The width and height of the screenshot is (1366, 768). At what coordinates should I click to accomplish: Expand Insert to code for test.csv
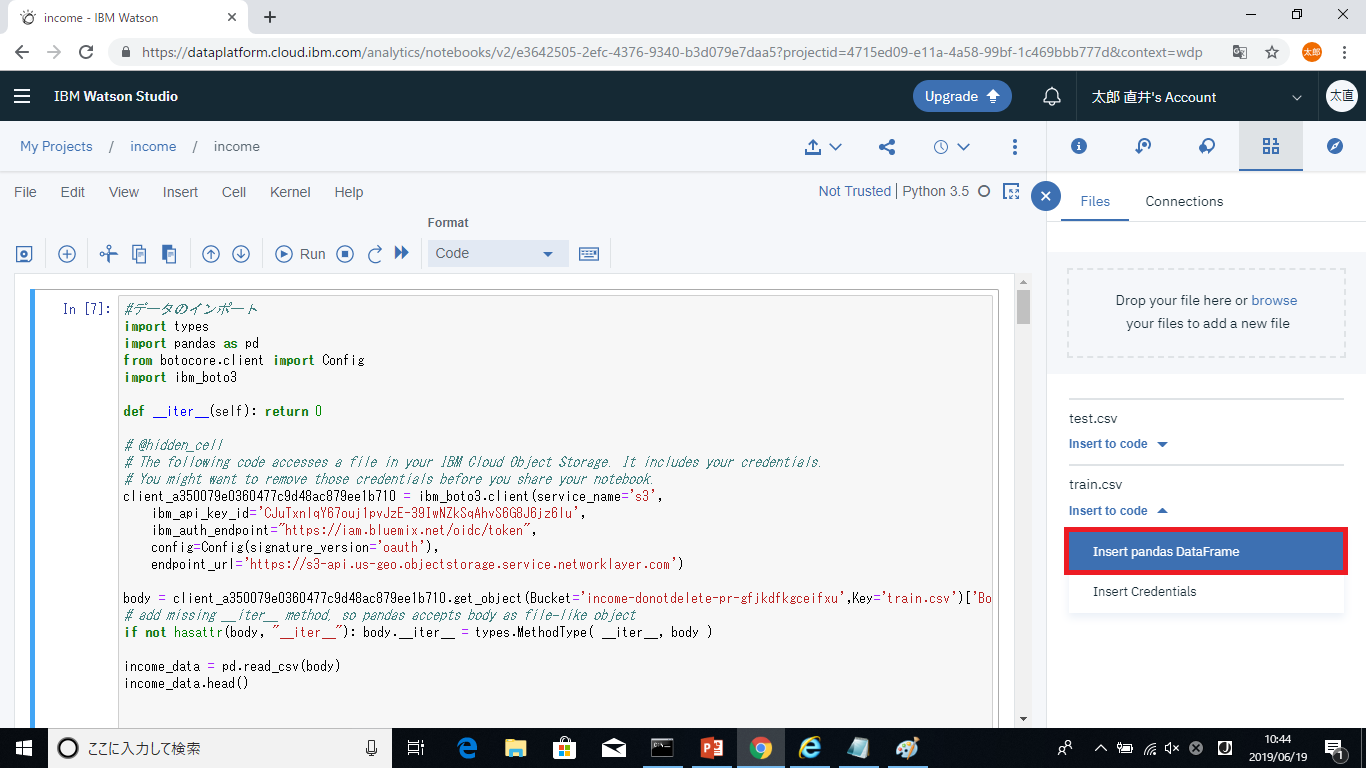pyautogui.click(x=1118, y=444)
